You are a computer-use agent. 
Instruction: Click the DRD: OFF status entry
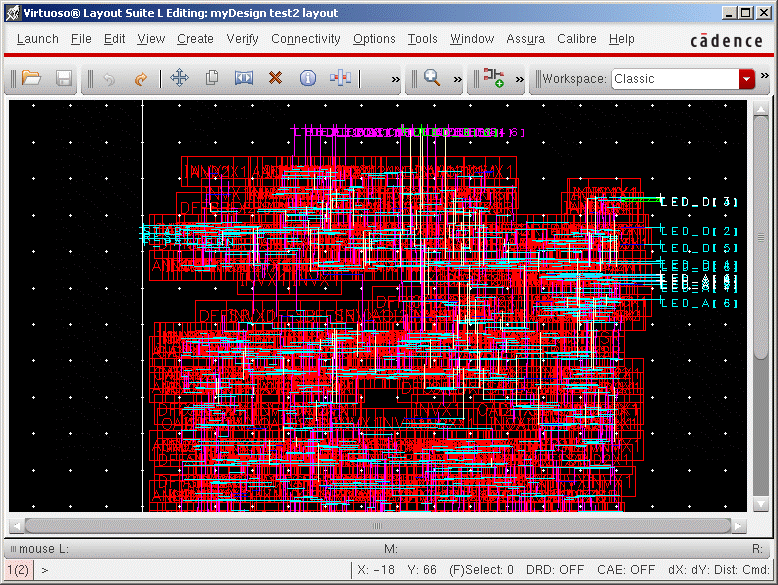pos(555,570)
